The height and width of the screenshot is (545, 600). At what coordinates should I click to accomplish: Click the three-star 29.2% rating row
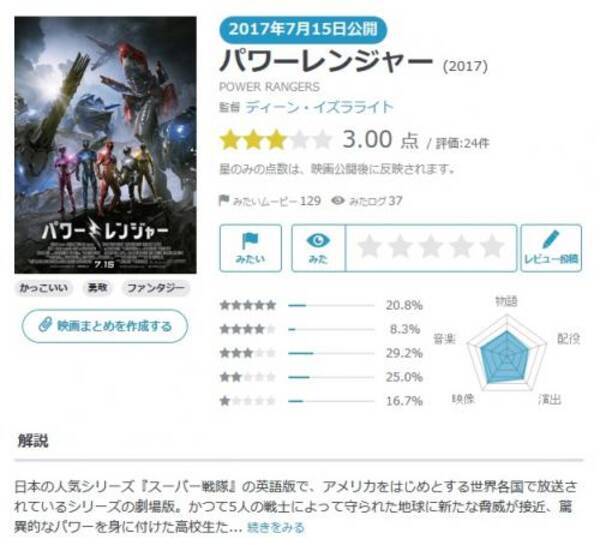[x=321, y=353]
